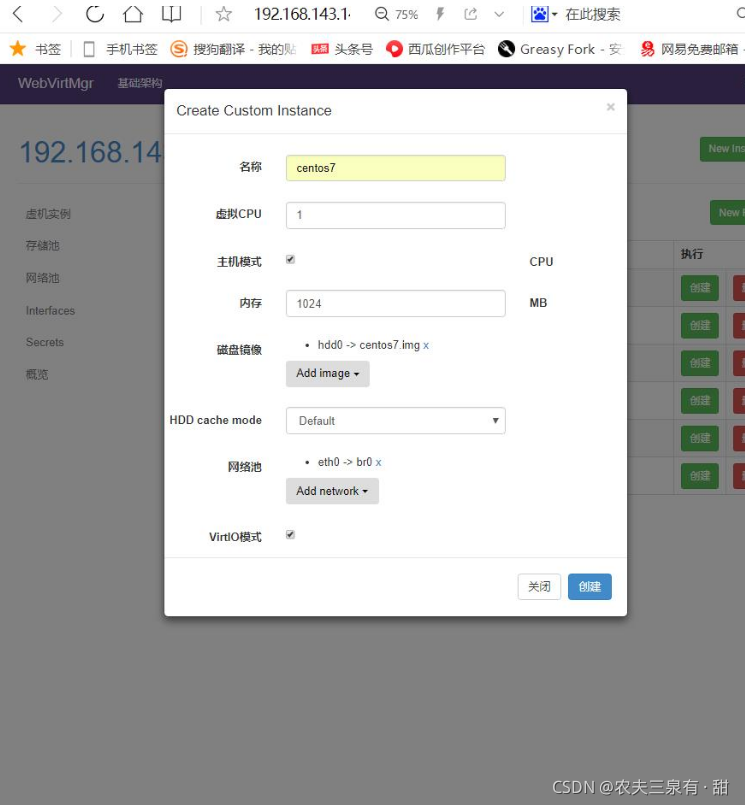Bookmark this page with the star icon
Screen dimensions: 745x805
point(223,14)
